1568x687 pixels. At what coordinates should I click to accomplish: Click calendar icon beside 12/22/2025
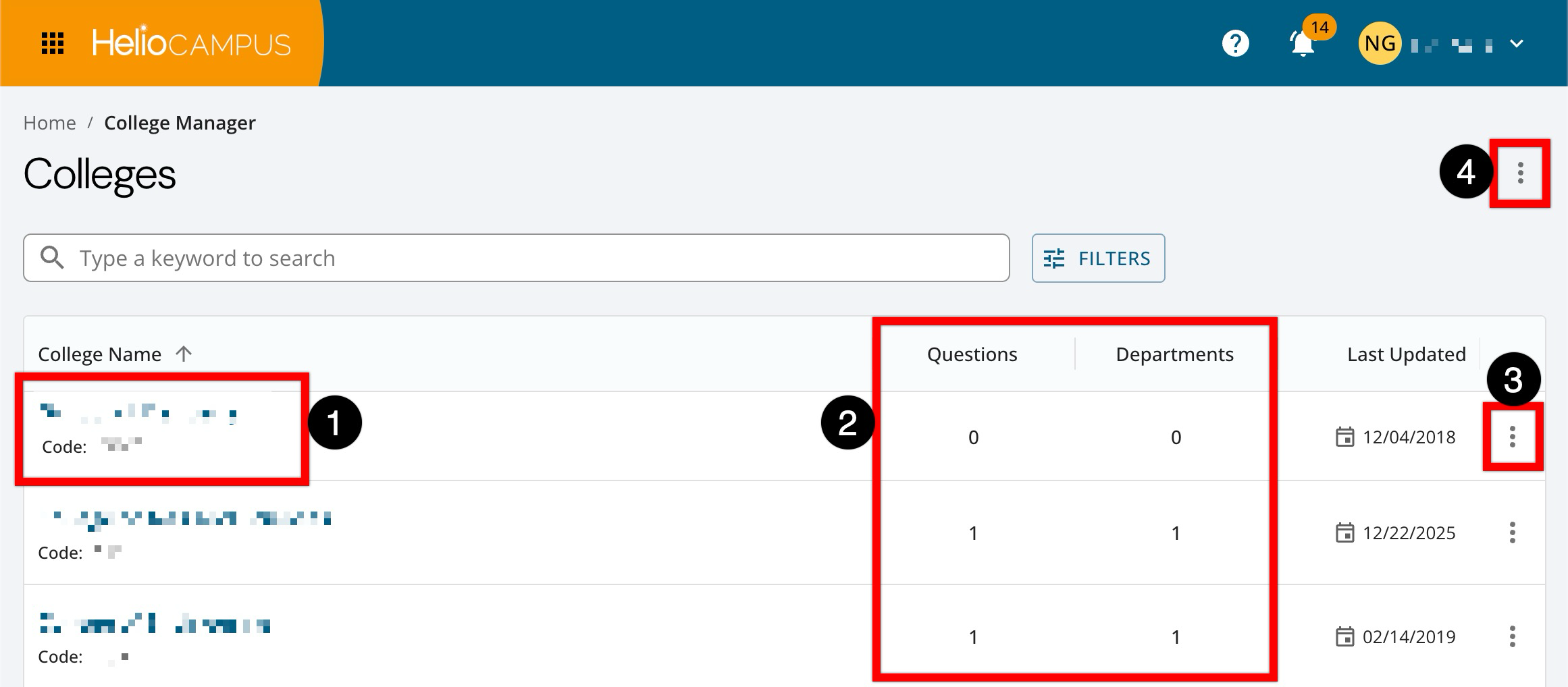pyautogui.click(x=1344, y=533)
